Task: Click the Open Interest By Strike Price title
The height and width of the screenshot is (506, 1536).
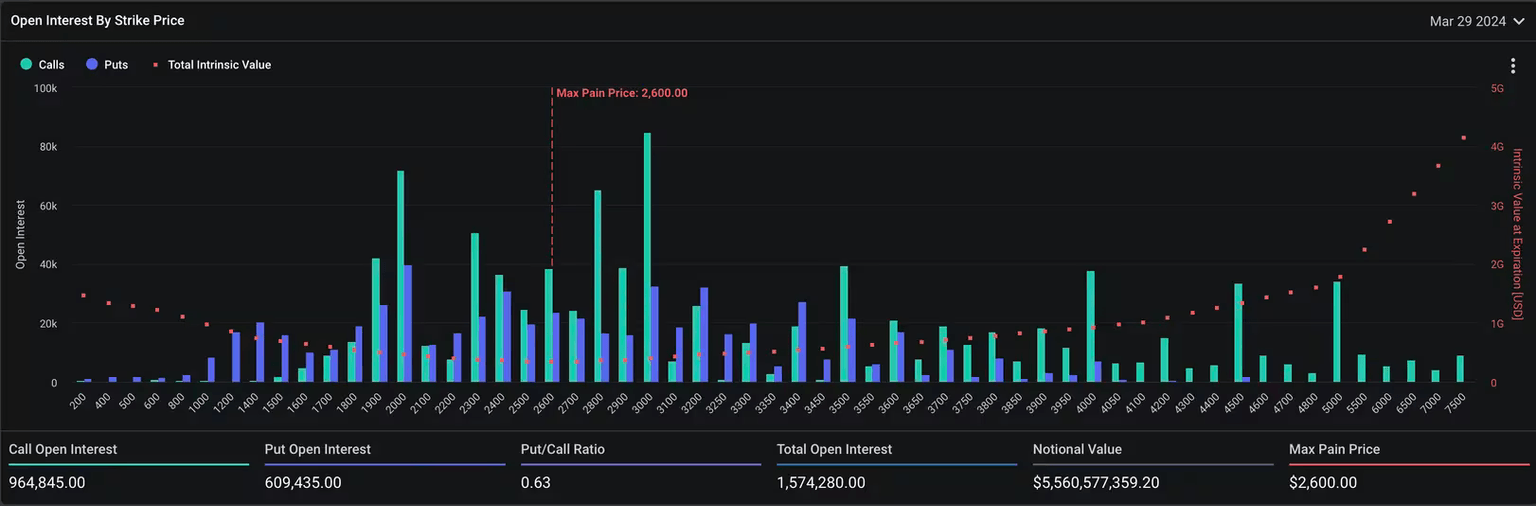Action: (x=97, y=20)
